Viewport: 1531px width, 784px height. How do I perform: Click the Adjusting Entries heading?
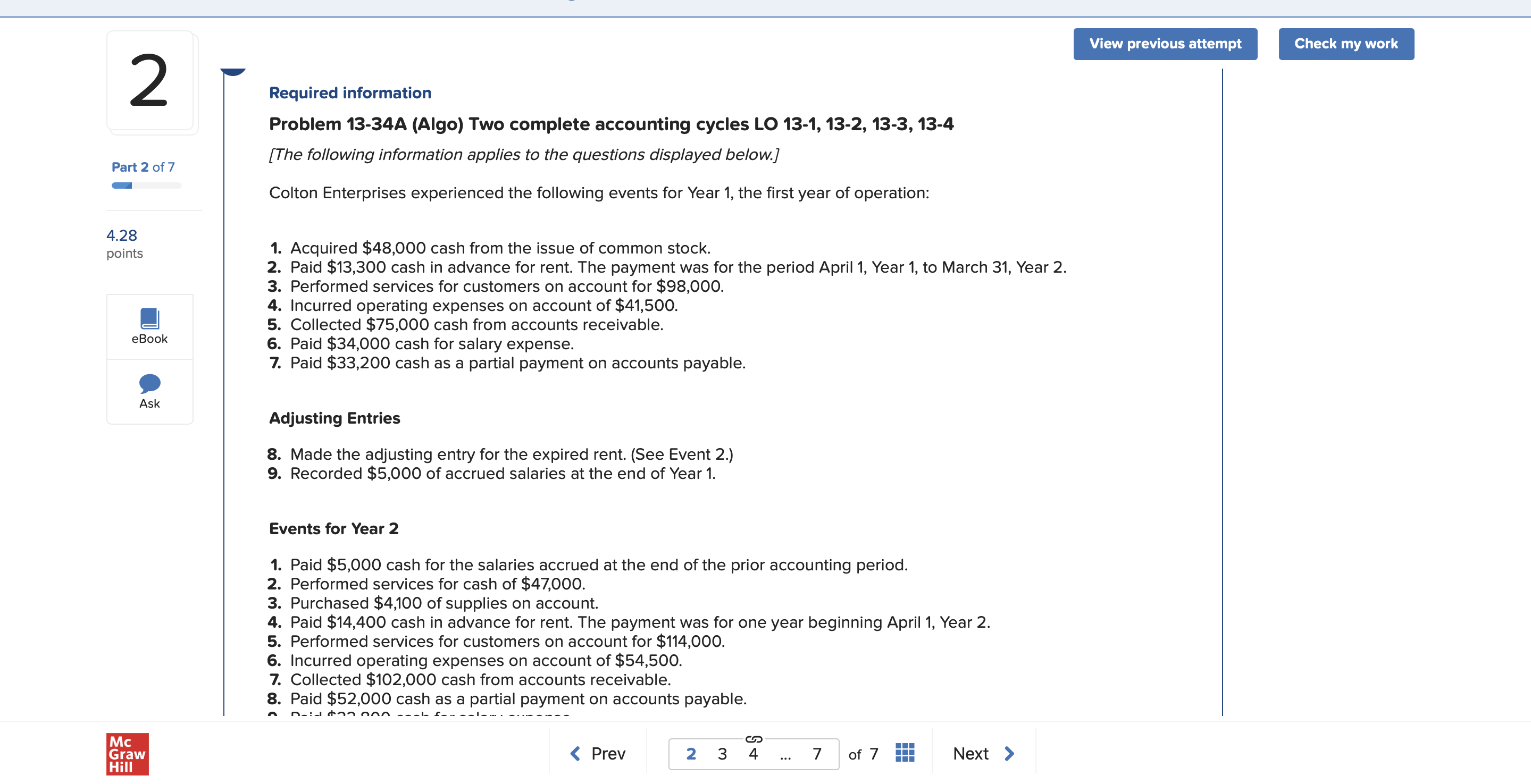pyautogui.click(x=334, y=418)
